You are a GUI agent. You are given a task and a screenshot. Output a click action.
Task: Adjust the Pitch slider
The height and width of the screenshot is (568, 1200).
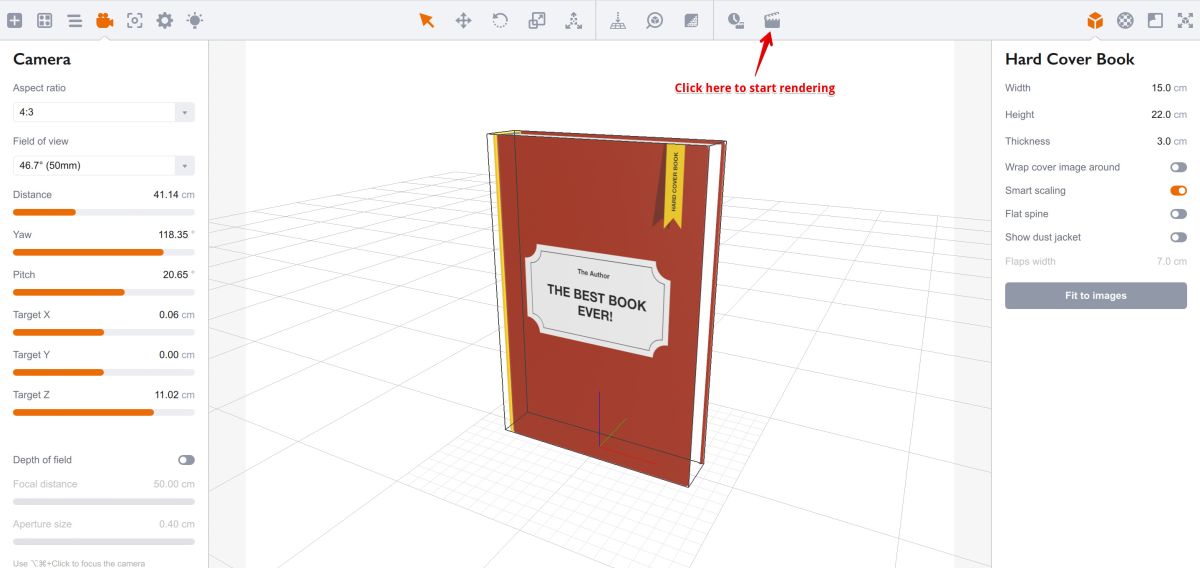[x=104, y=292]
